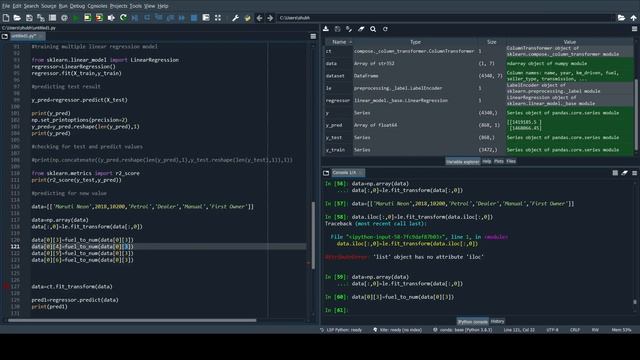Sort variables by the Name column
This screenshot has height=360, width=640.
point(339,42)
